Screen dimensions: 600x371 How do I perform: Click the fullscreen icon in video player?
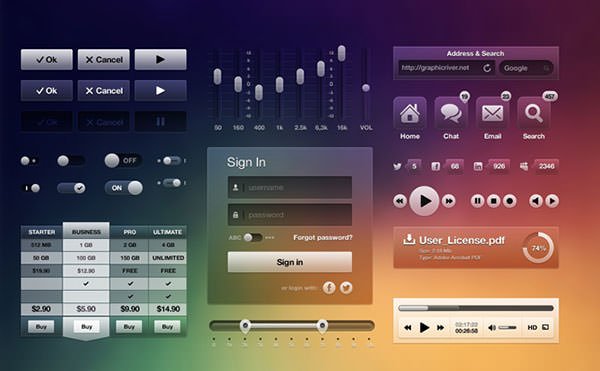pyautogui.click(x=546, y=327)
